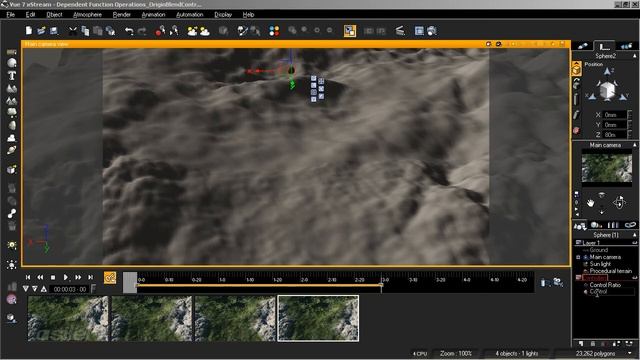The width and height of the screenshot is (640, 360).
Task: Collapse the Sphere2 object properties panel arrow
Action: tap(634, 56)
